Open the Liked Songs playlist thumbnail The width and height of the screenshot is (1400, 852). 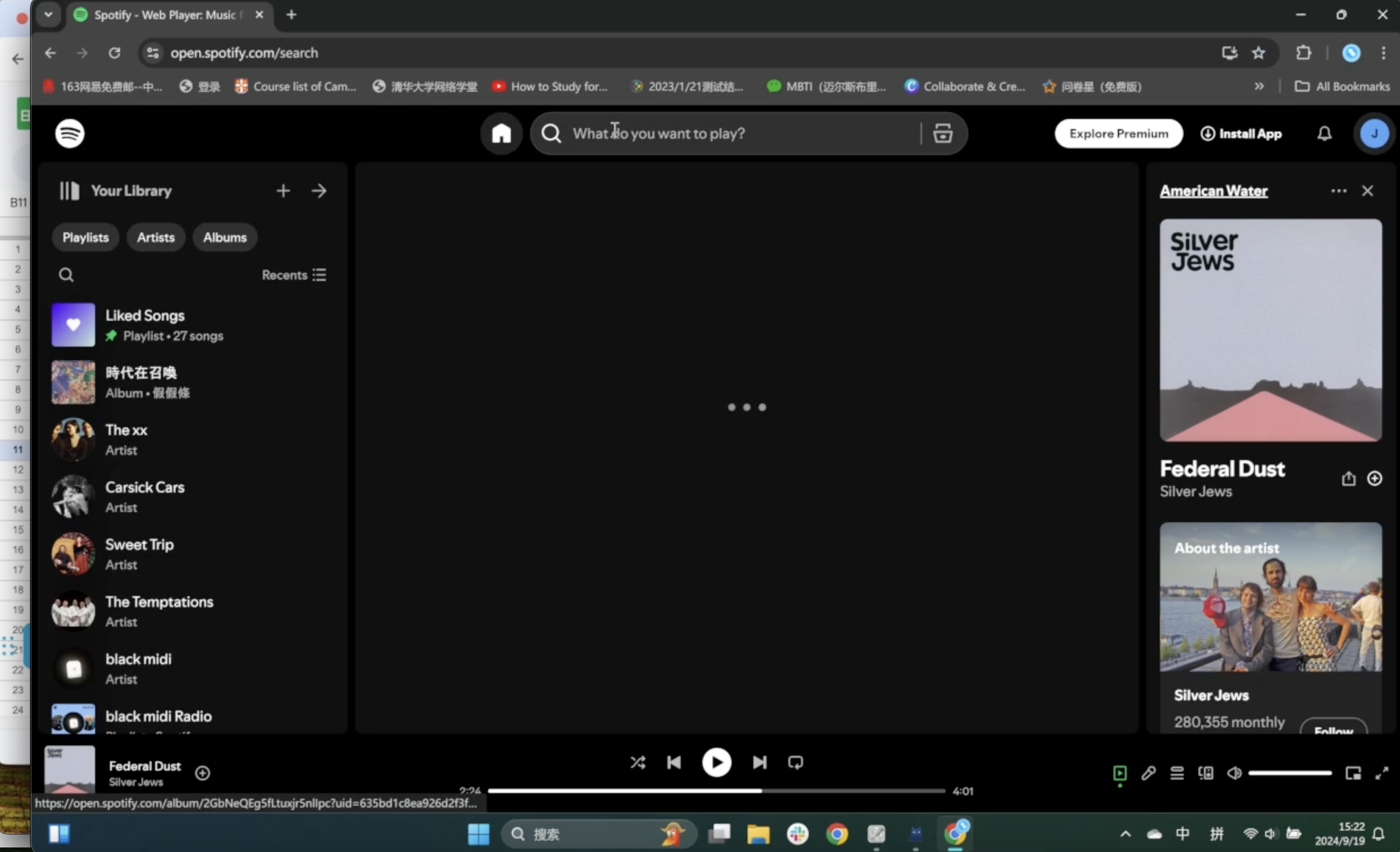72,325
